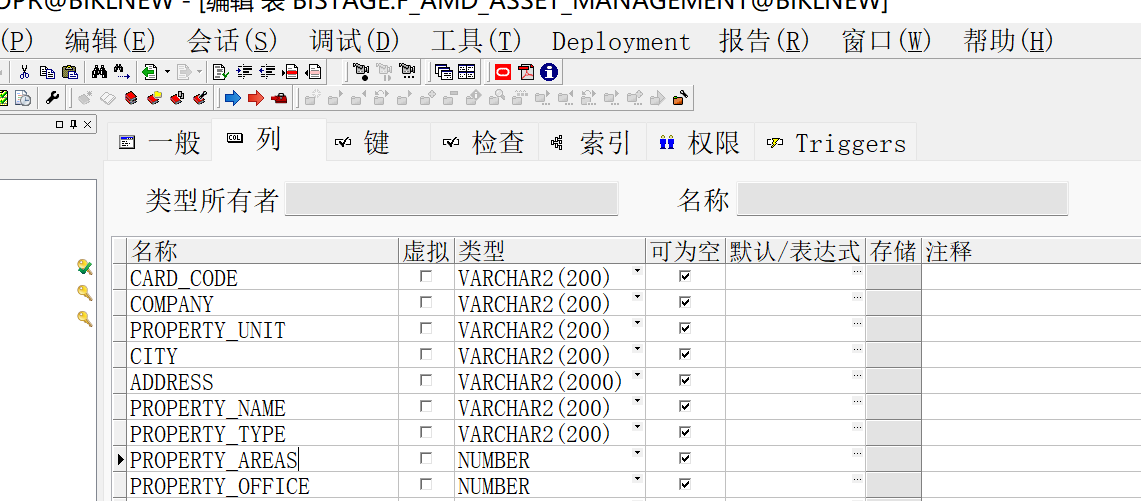Toggle nullable checkbox for PROPERTY_TYPE
This screenshot has height=501, width=1141.
685,432
